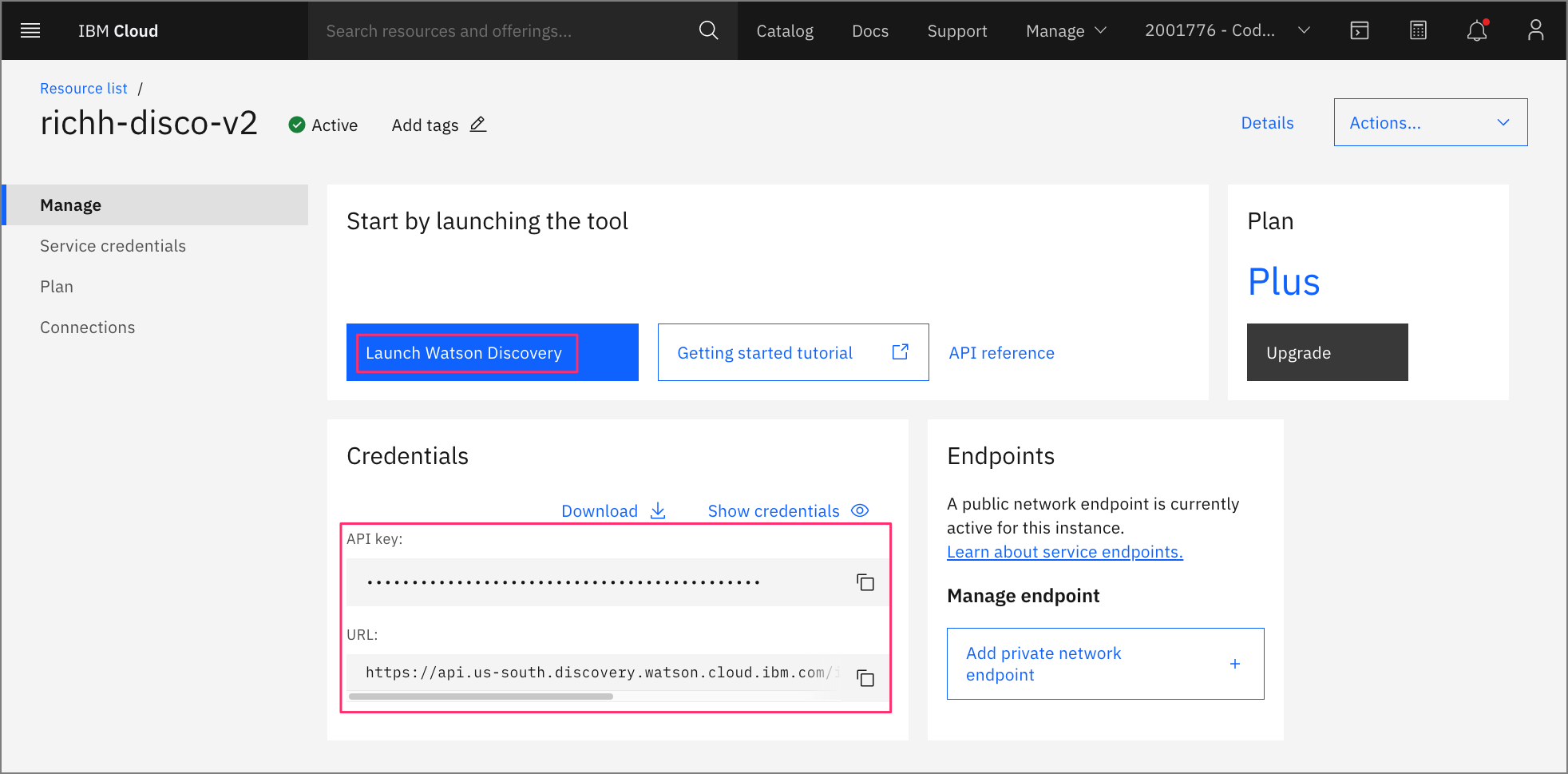Open the API reference link
The width and height of the screenshot is (1568, 774).
(x=1001, y=353)
